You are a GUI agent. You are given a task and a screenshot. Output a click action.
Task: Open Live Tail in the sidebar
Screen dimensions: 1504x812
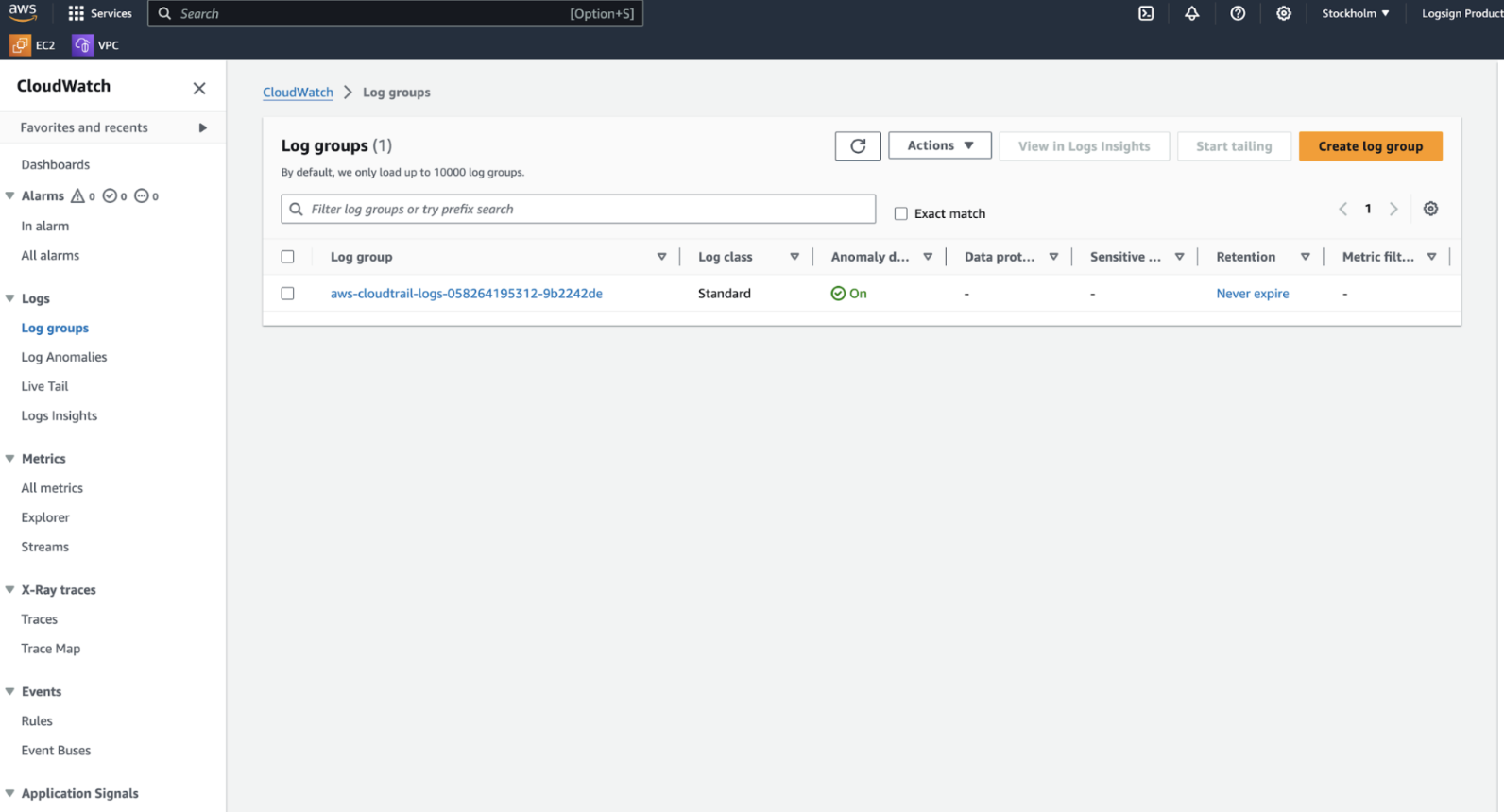(x=44, y=387)
